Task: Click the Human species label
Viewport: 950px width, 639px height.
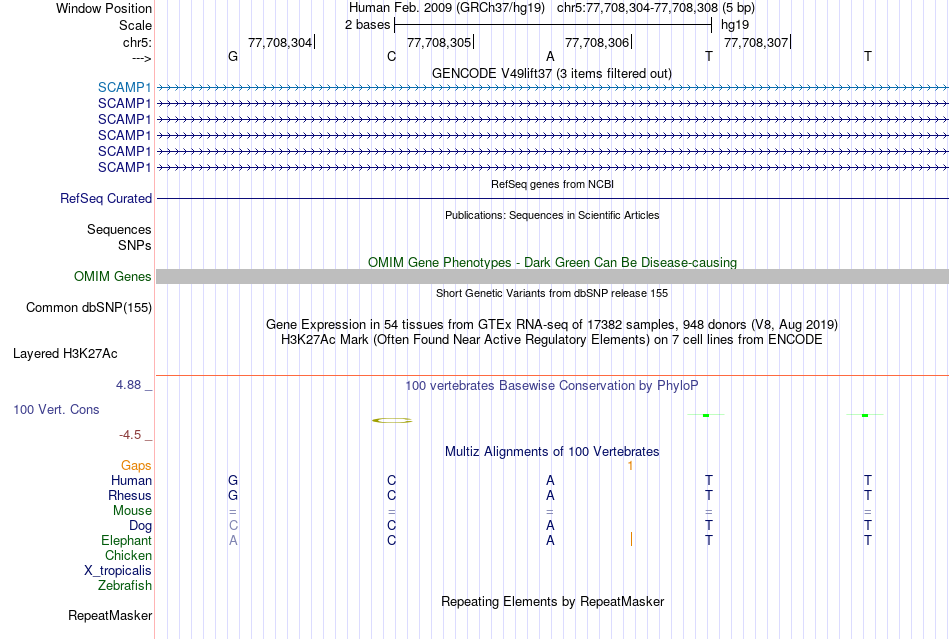Action: tap(131, 480)
